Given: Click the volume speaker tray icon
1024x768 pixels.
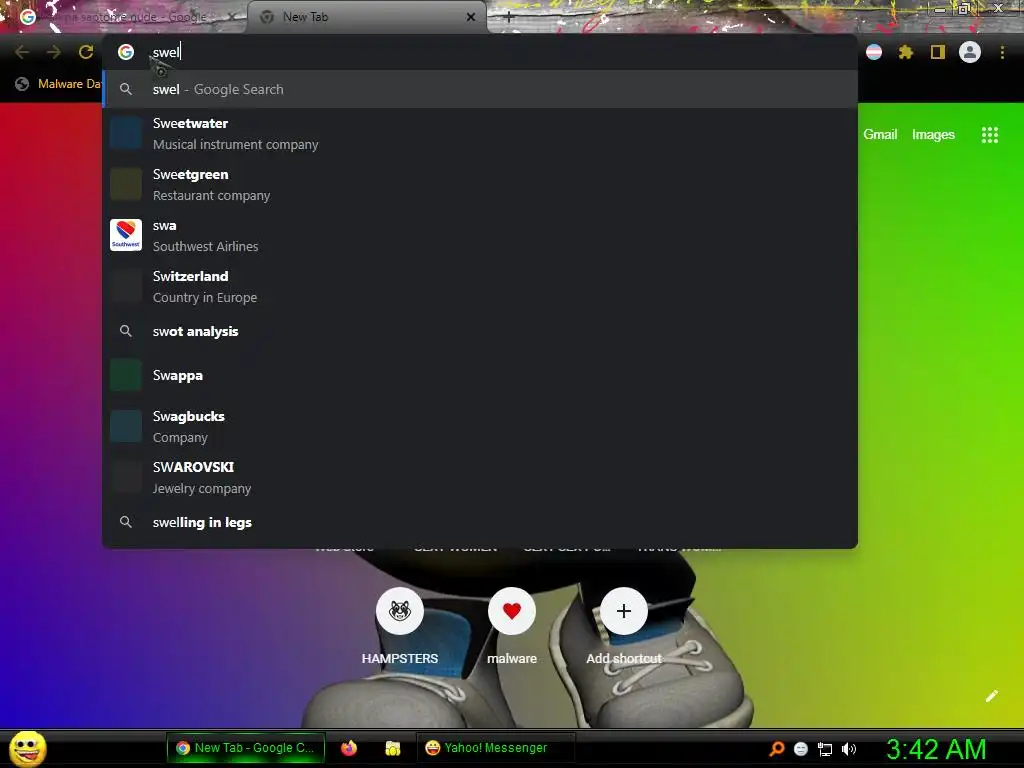Looking at the screenshot, I should point(848,749).
